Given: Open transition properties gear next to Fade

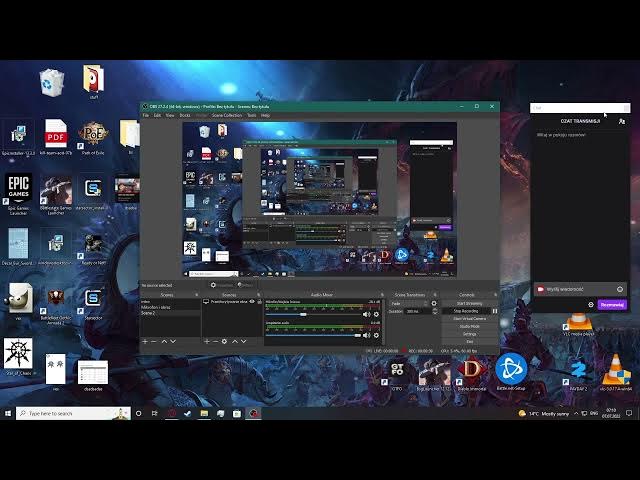Looking at the screenshot, I should [x=434, y=303].
